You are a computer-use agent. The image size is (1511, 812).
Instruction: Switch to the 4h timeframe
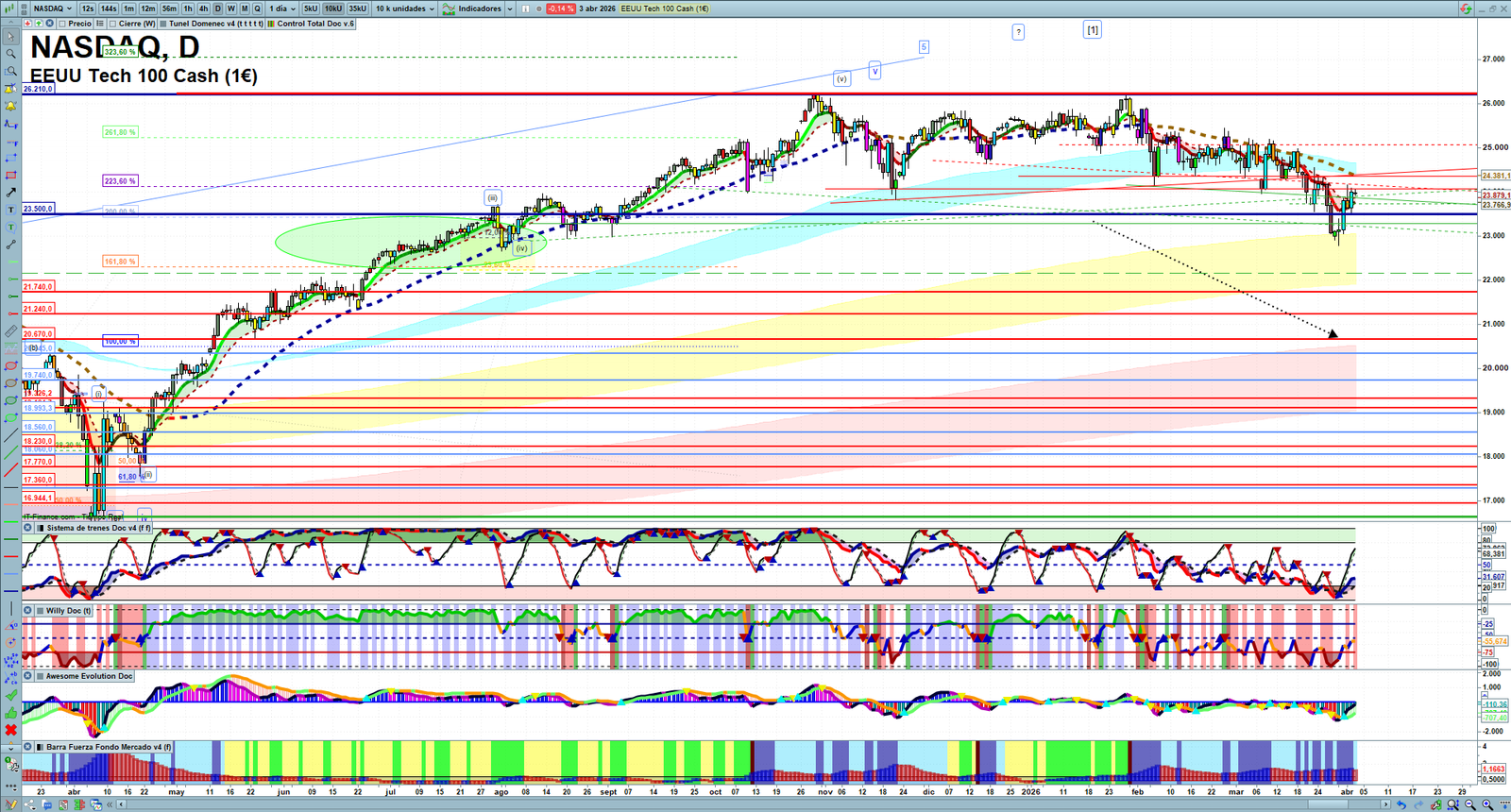pyautogui.click(x=203, y=8)
